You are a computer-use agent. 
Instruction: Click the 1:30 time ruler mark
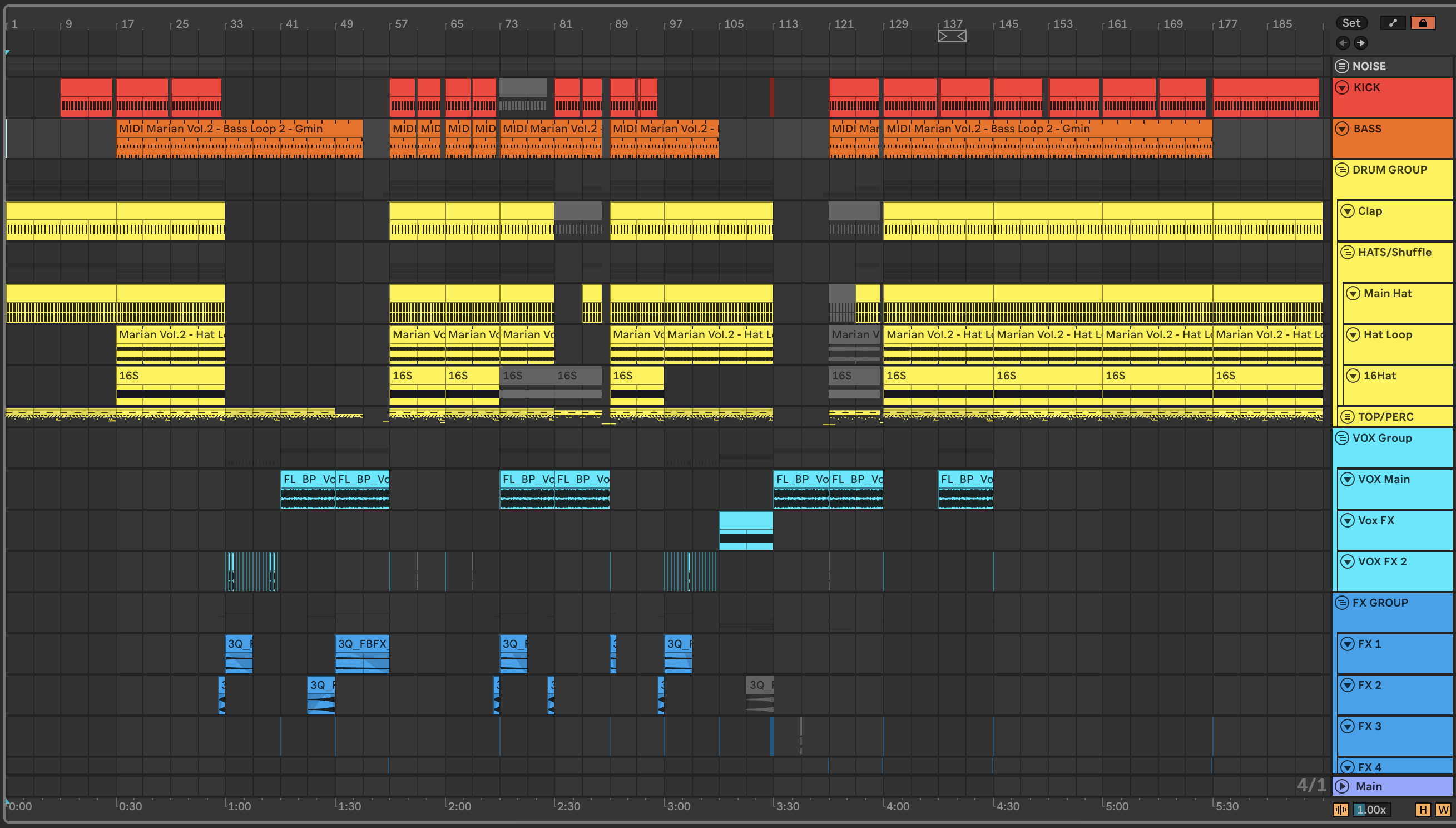point(349,806)
